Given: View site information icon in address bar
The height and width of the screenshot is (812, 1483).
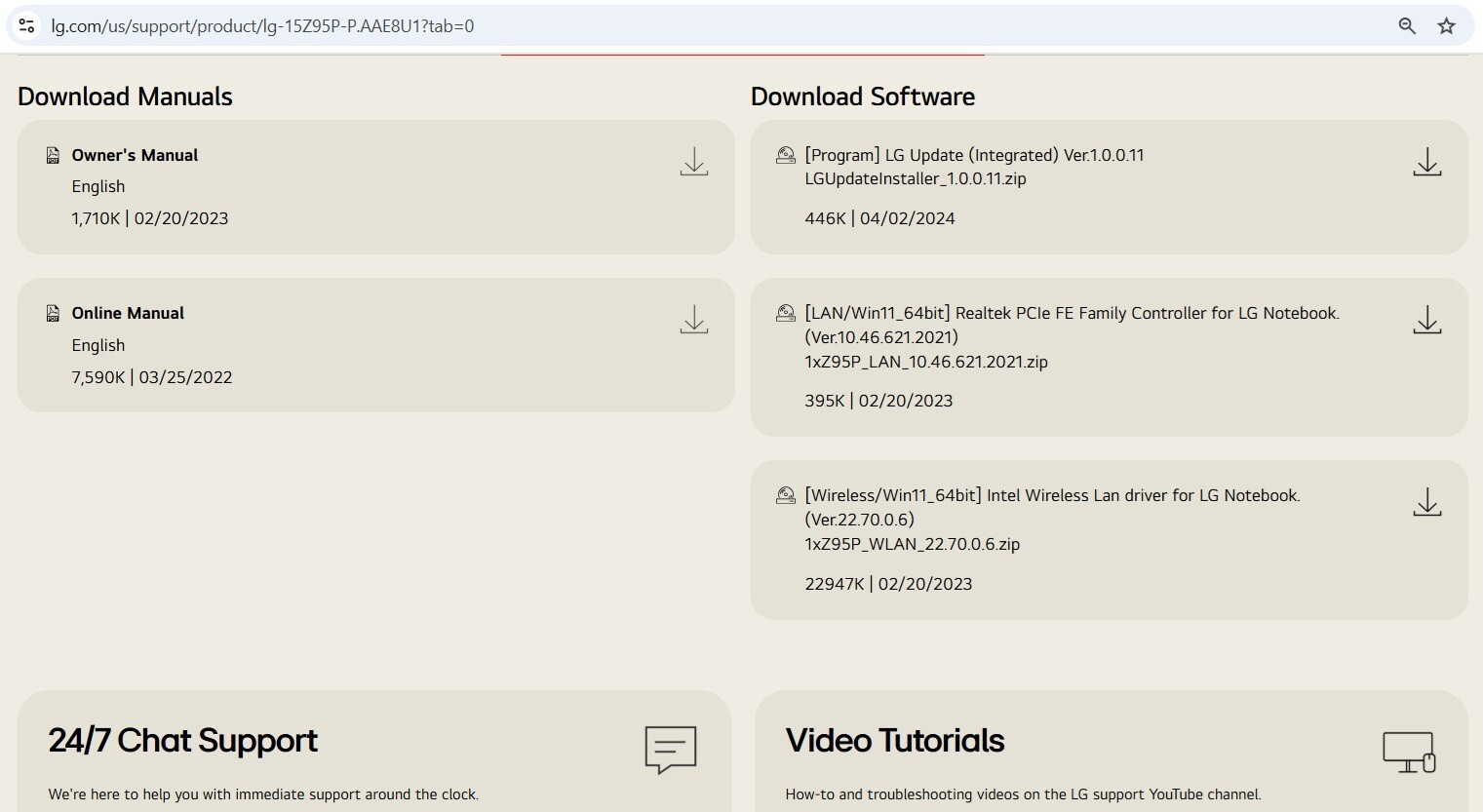Looking at the screenshot, I should coord(27,26).
